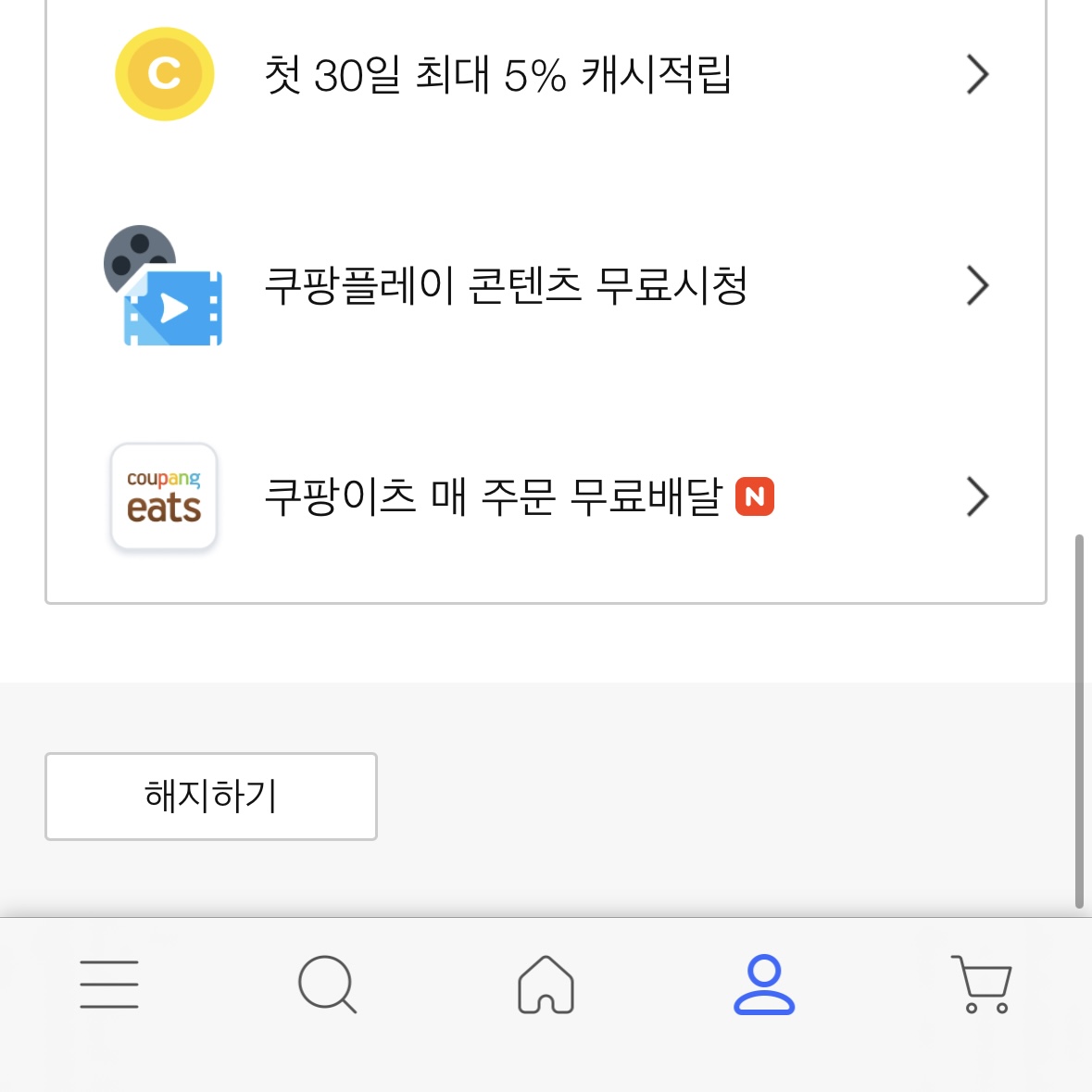The height and width of the screenshot is (1092, 1092).
Task: Open the shopping cart icon
Action: [x=981, y=985]
